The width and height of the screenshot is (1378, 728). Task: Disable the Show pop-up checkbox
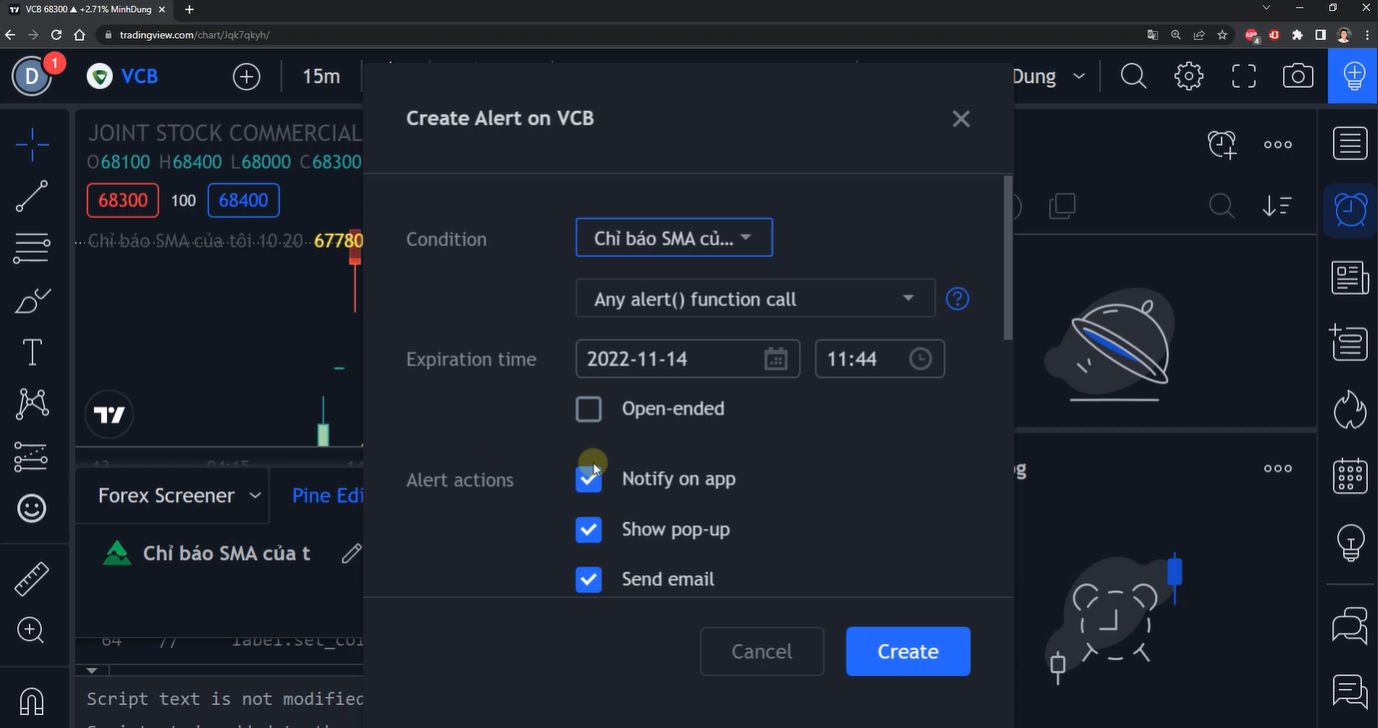coord(589,530)
